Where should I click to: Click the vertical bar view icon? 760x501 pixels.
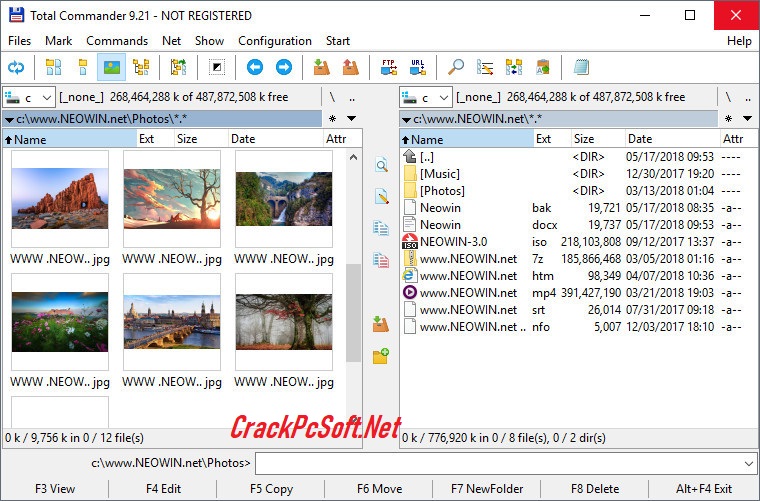[381, 165]
